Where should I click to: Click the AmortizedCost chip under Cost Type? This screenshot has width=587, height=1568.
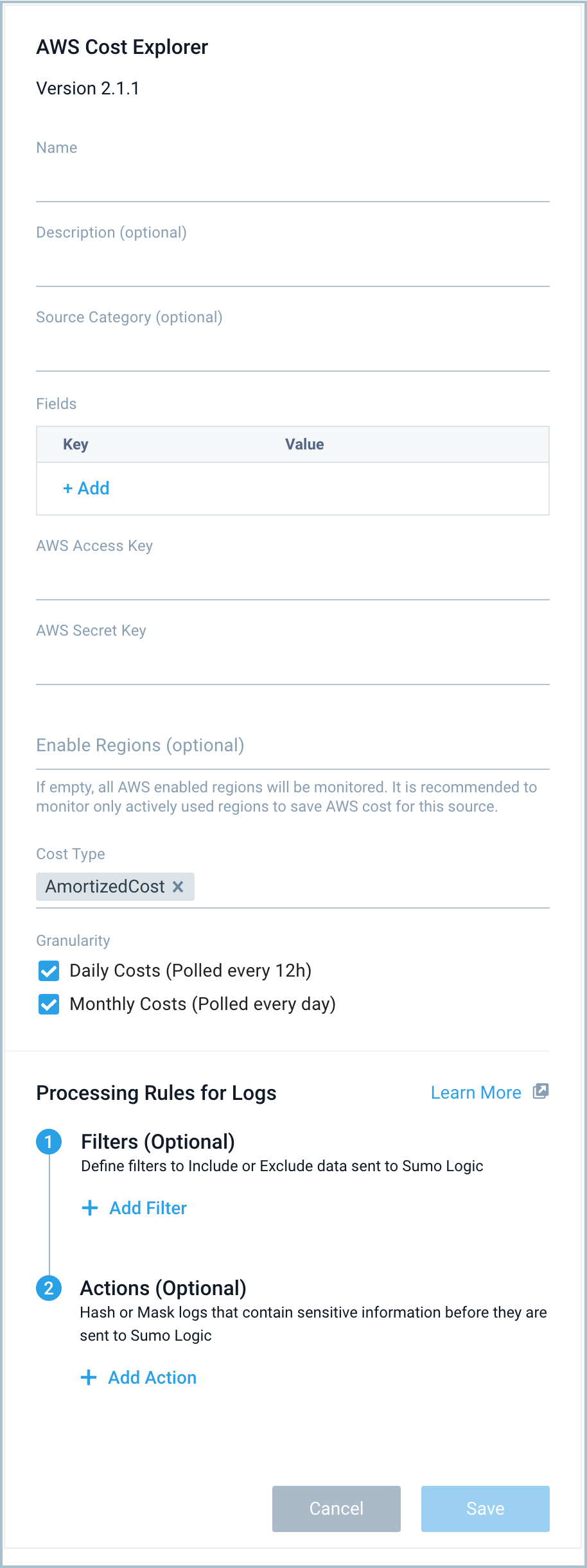[x=106, y=887]
